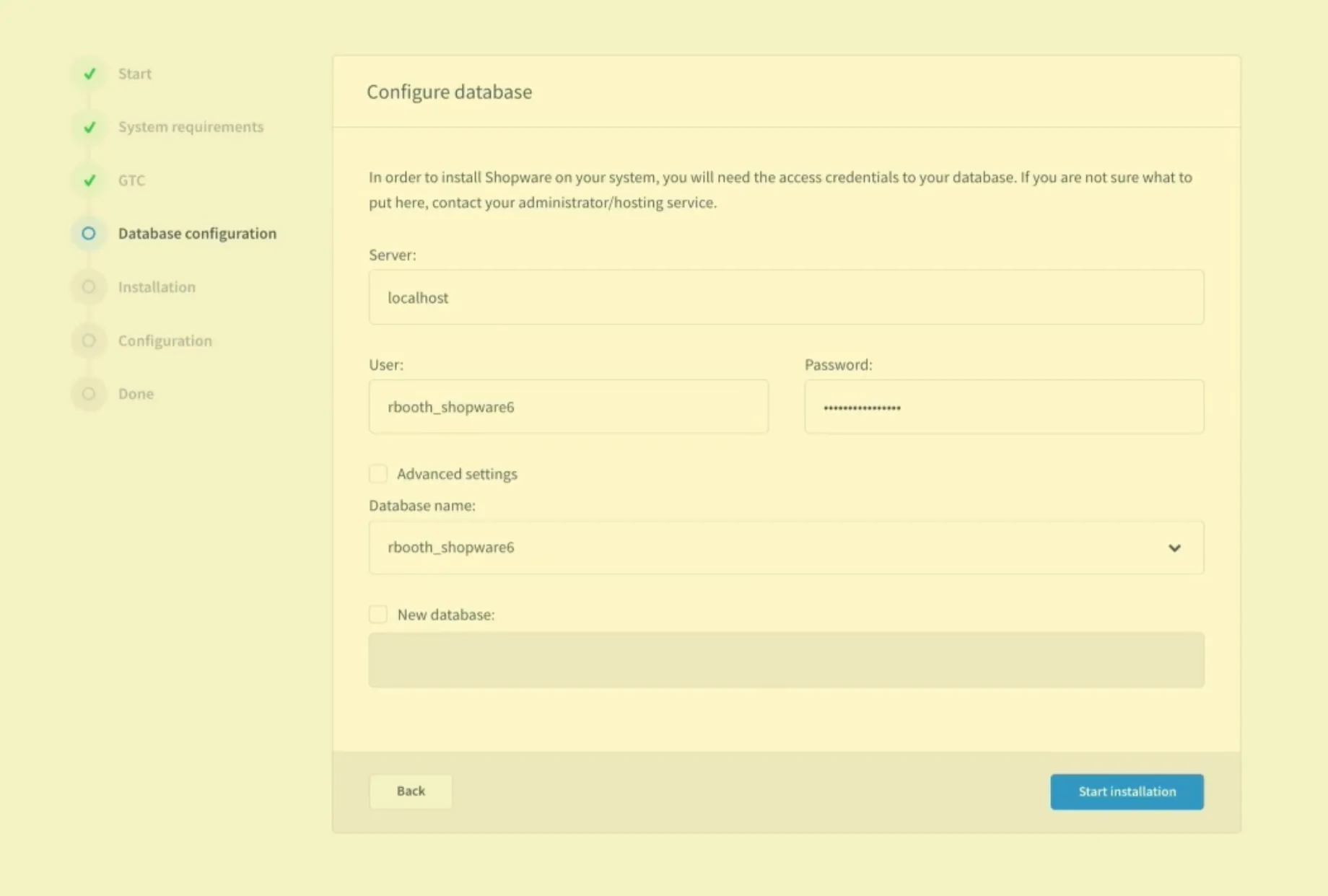
Task: Open the System requirements step
Action: 191,127
